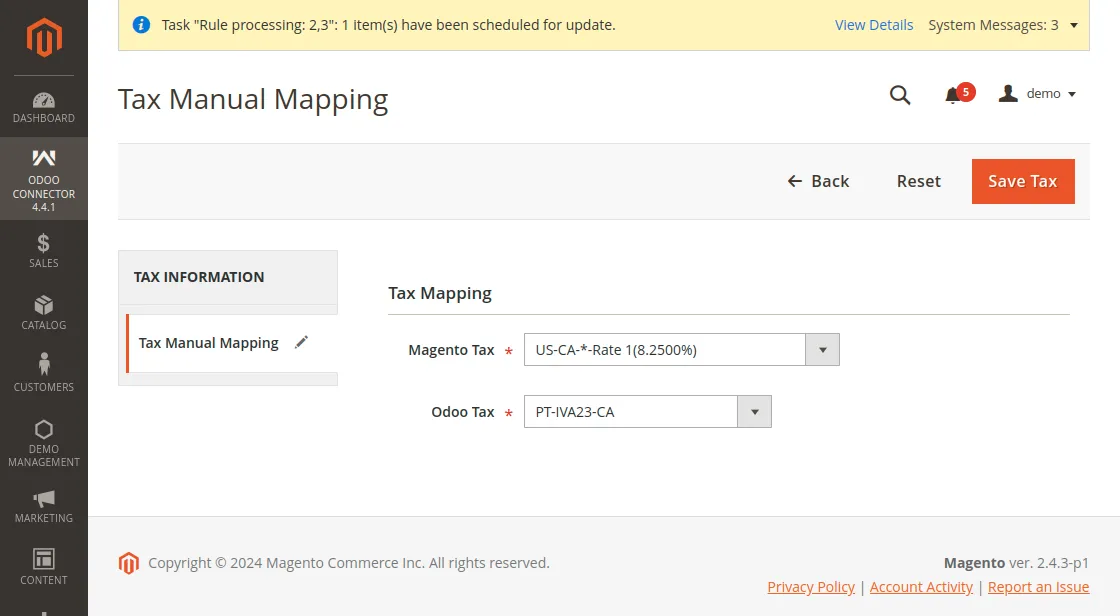Image resolution: width=1120 pixels, height=616 pixels.
Task: Open the demo user account menu
Action: click(x=1038, y=93)
